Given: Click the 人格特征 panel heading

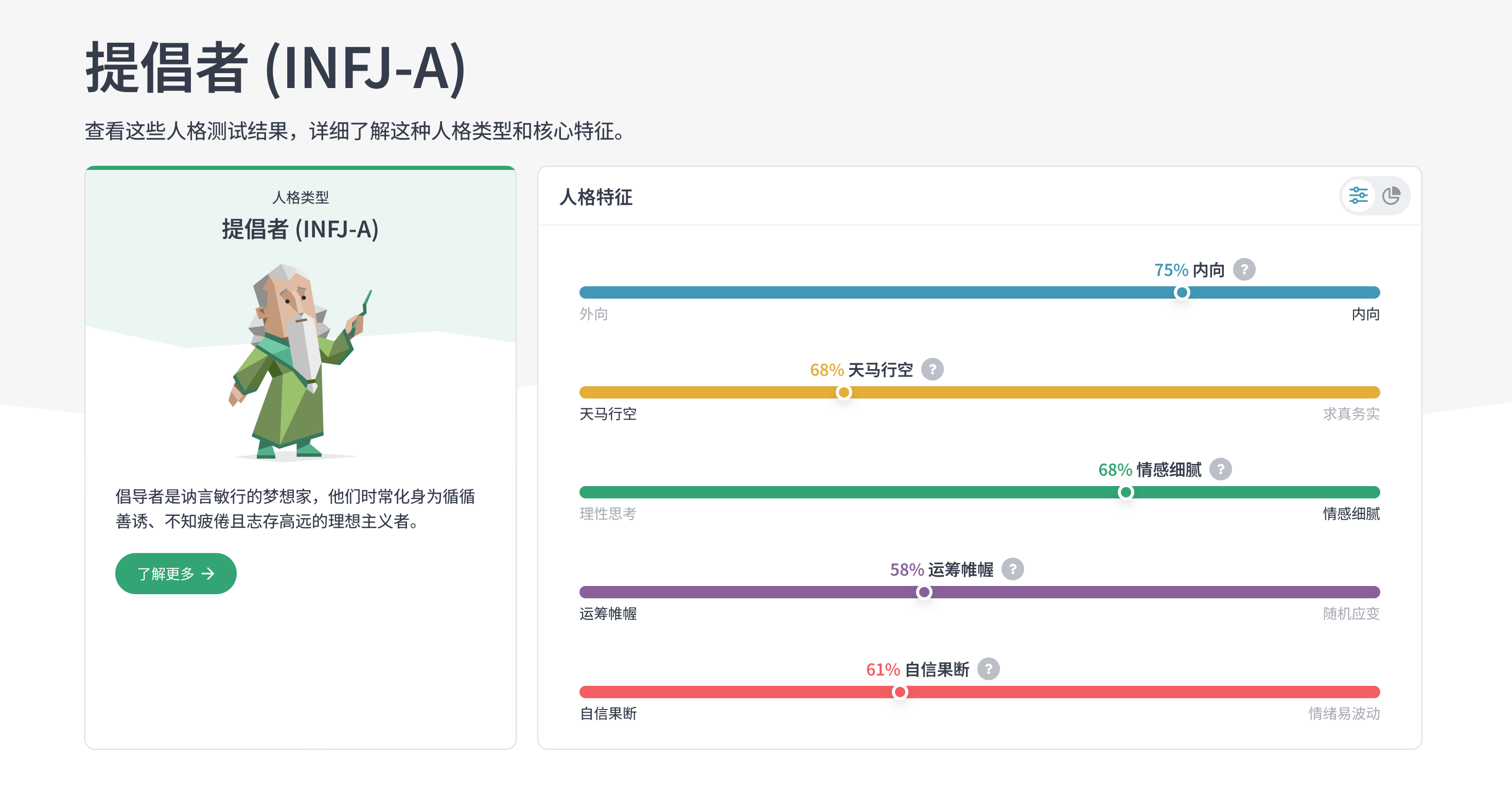Looking at the screenshot, I should pos(596,197).
